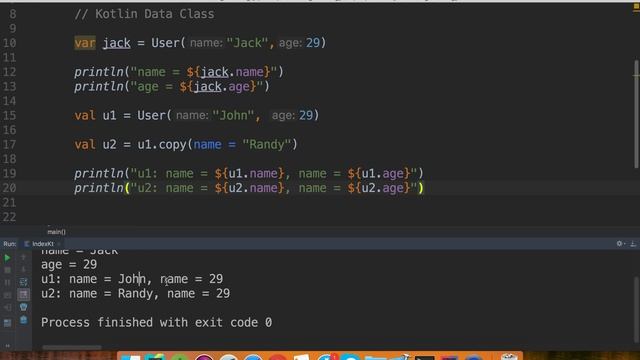Click println on line 19
Image resolution: width=640 pixels, height=360 pixels.
pyautogui.click(x=99, y=173)
